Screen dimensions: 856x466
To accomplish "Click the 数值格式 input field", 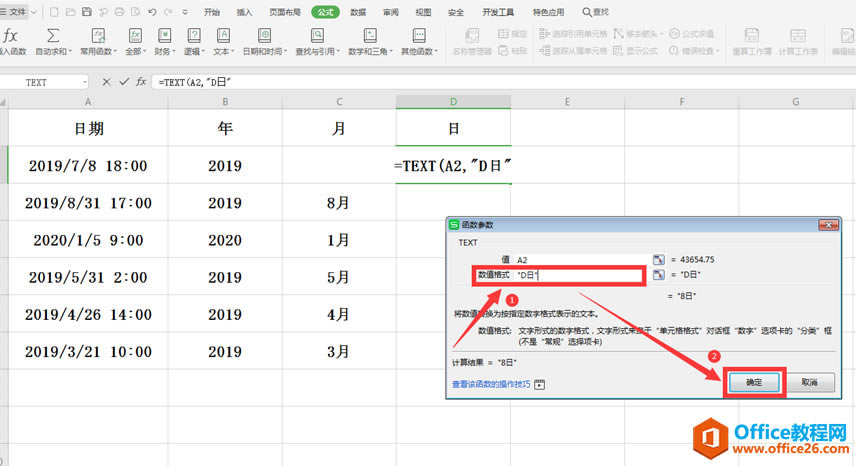I will [580, 275].
